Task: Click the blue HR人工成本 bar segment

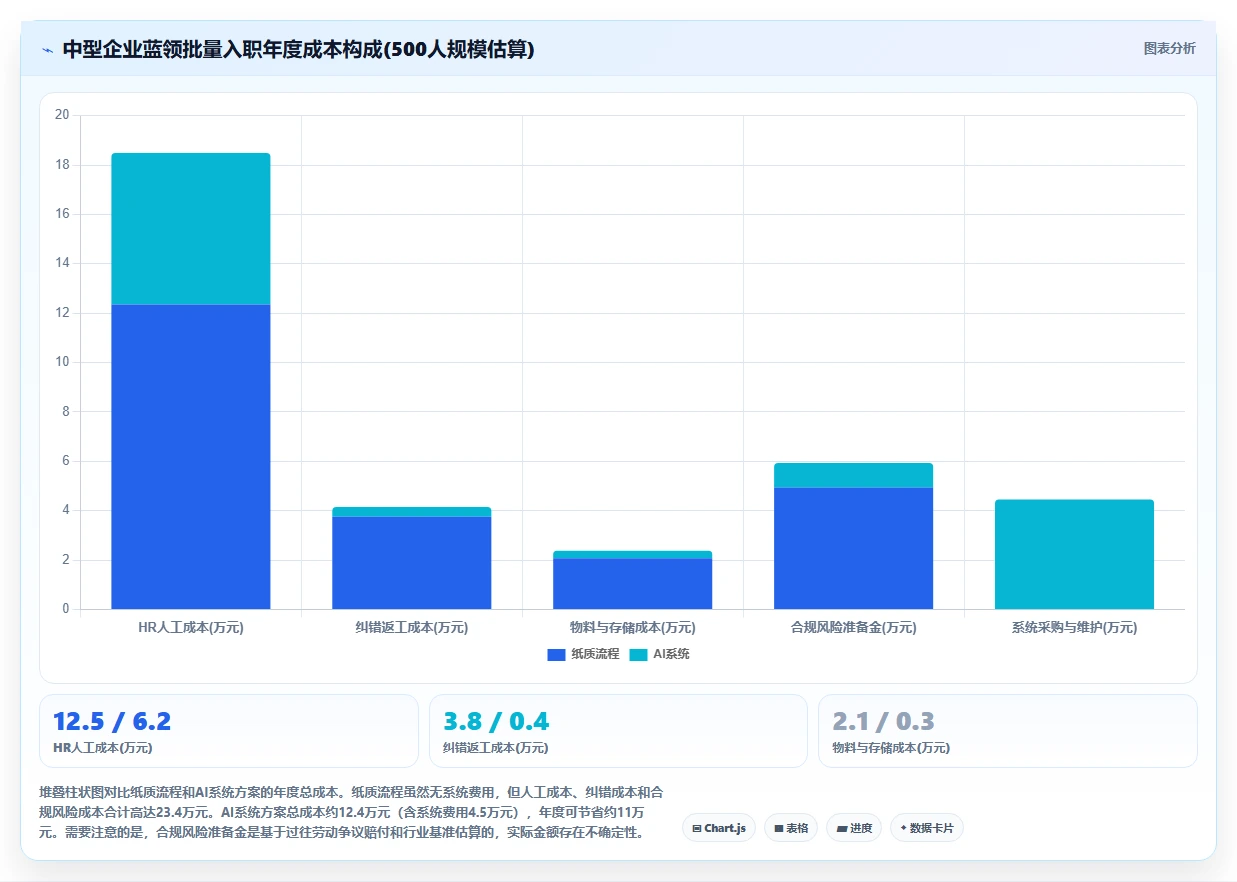Action: (191, 456)
